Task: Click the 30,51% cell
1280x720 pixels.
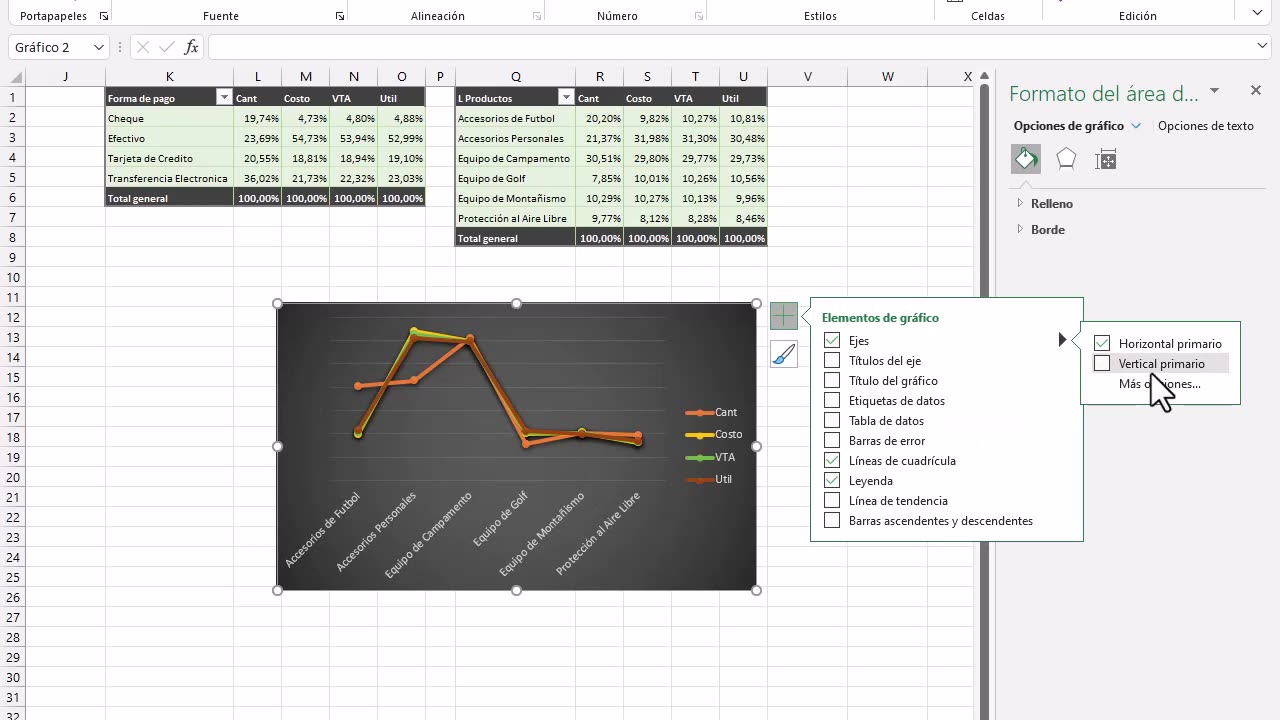Action: [x=599, y=158]
